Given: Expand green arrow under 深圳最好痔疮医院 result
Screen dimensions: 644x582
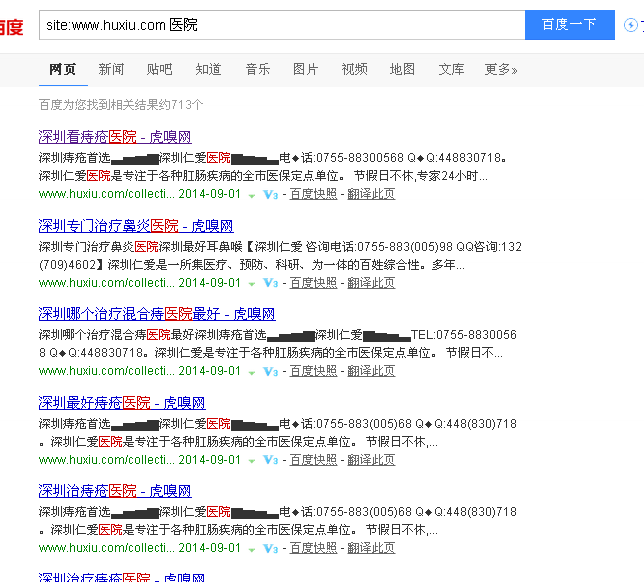Looking at the screenshot, I should click(252, 461).
